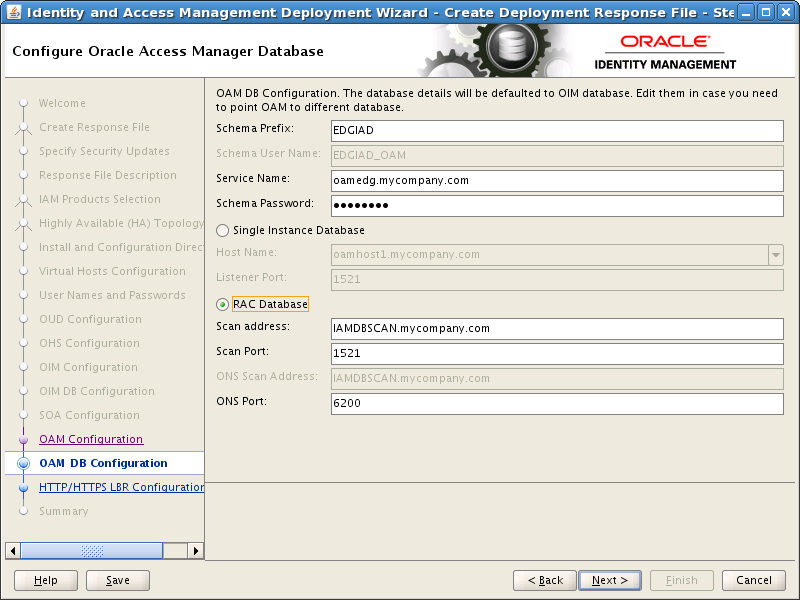Click the Cancel button
This screenshot has height=600, width=800.
pyautogui.click(x=754, y=581)
